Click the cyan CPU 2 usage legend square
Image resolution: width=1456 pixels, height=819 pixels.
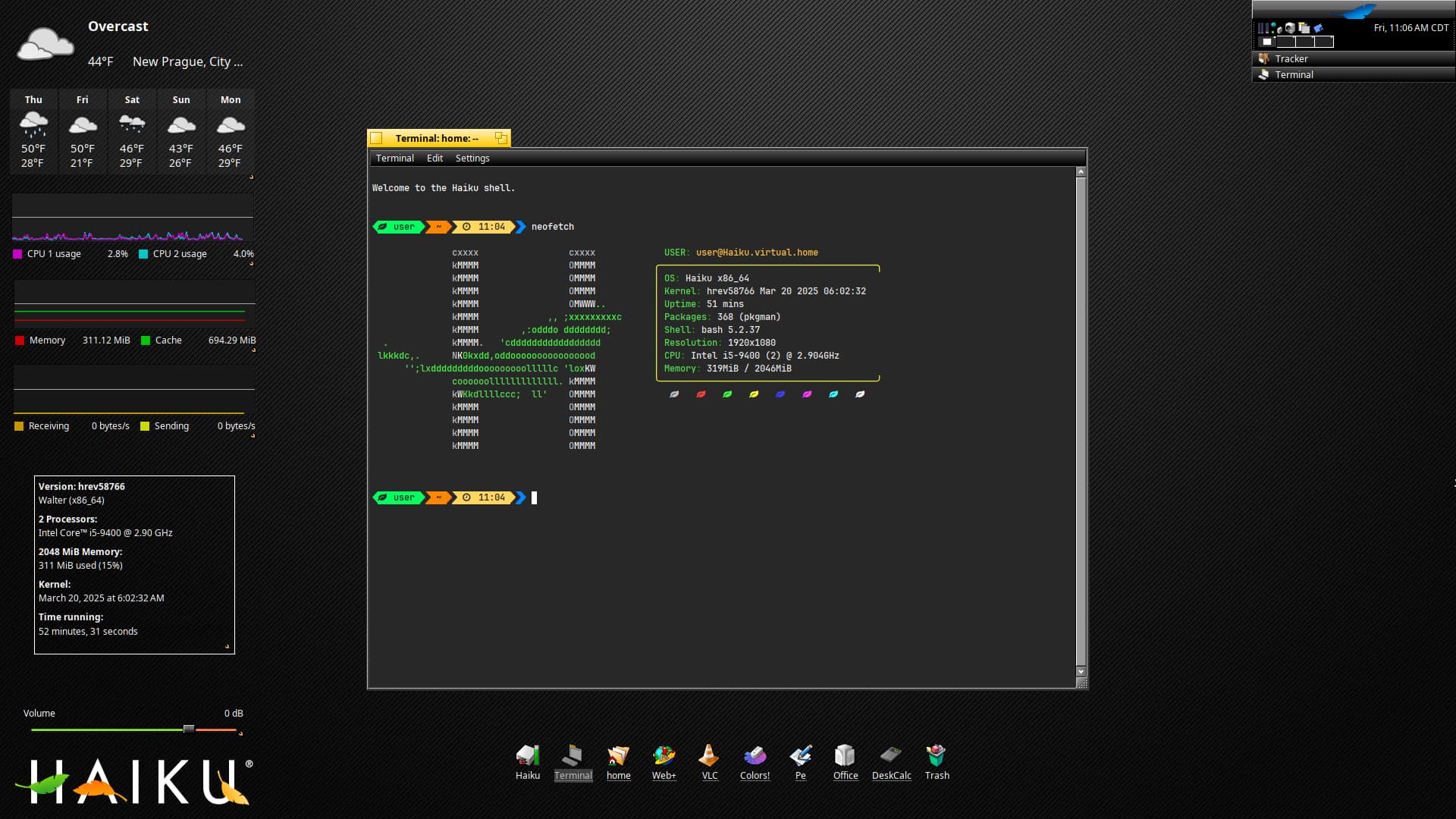(x=143, y=254)
